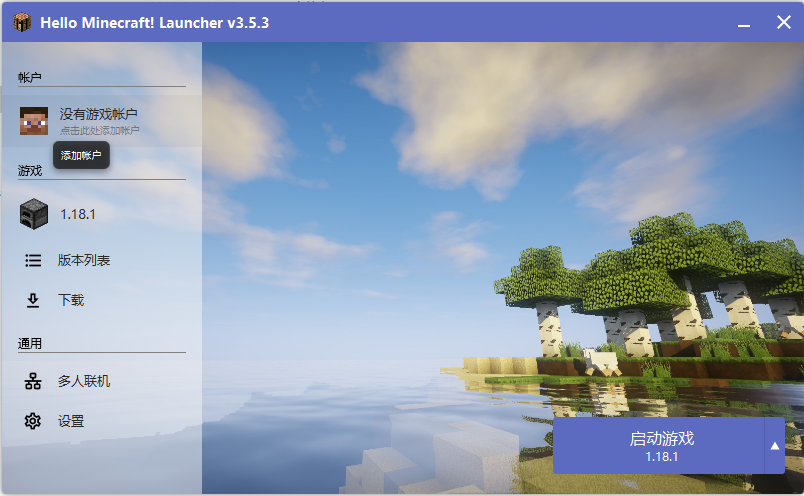Open the 设置 settings label

pos(71,421)
